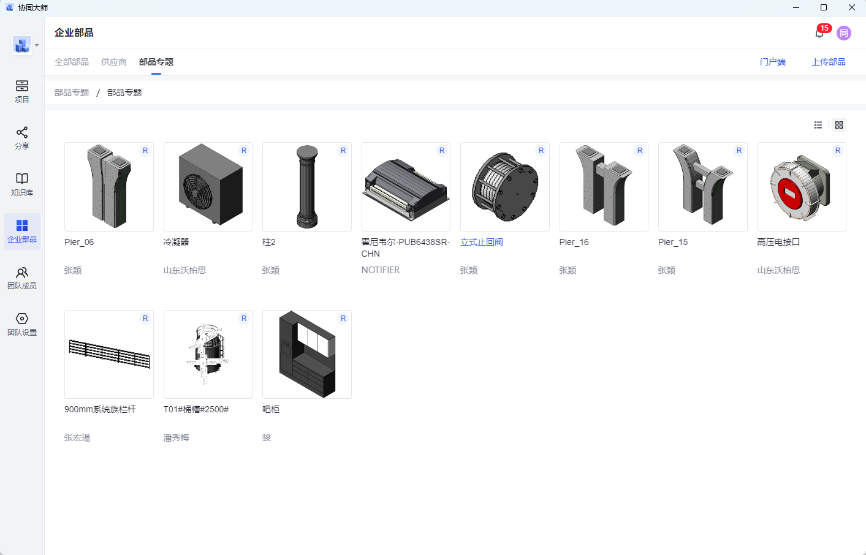Go back via first 部品专题 breadcrumb
The image size is (866, 555).
[x=71, y=92]
